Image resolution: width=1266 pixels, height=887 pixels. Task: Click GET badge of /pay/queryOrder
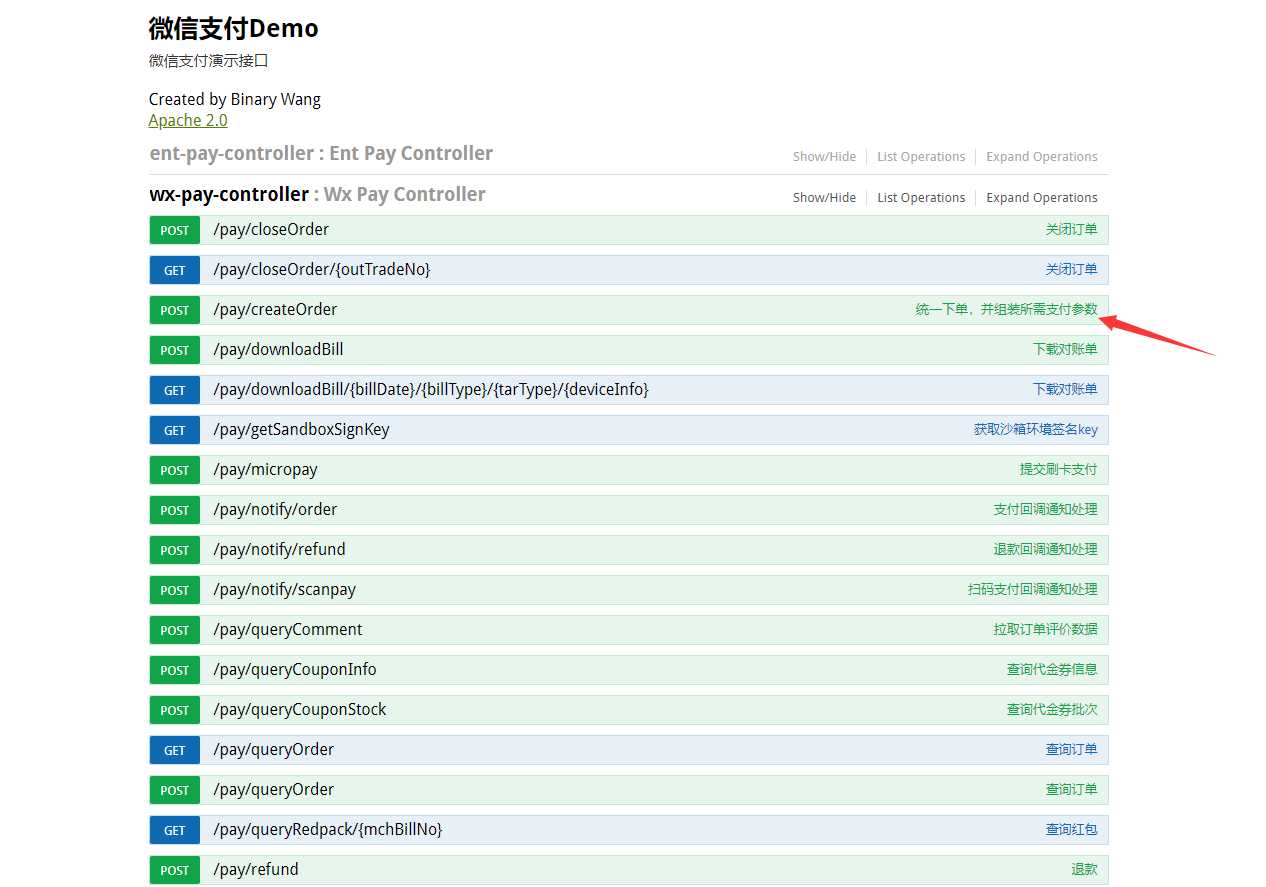175,750
